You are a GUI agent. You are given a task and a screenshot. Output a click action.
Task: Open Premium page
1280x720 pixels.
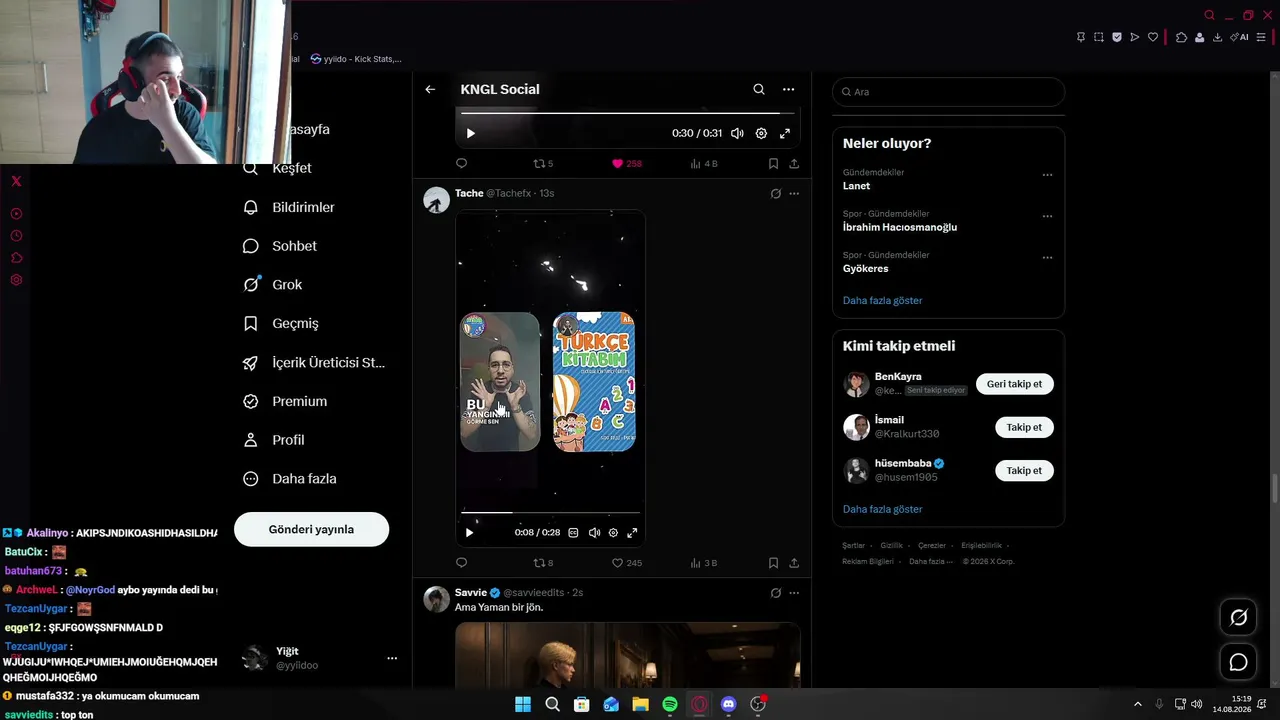pos(285,401)
